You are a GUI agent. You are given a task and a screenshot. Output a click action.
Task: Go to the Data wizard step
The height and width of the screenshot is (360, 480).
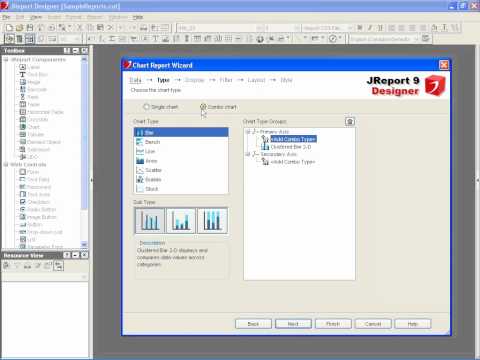135,80
